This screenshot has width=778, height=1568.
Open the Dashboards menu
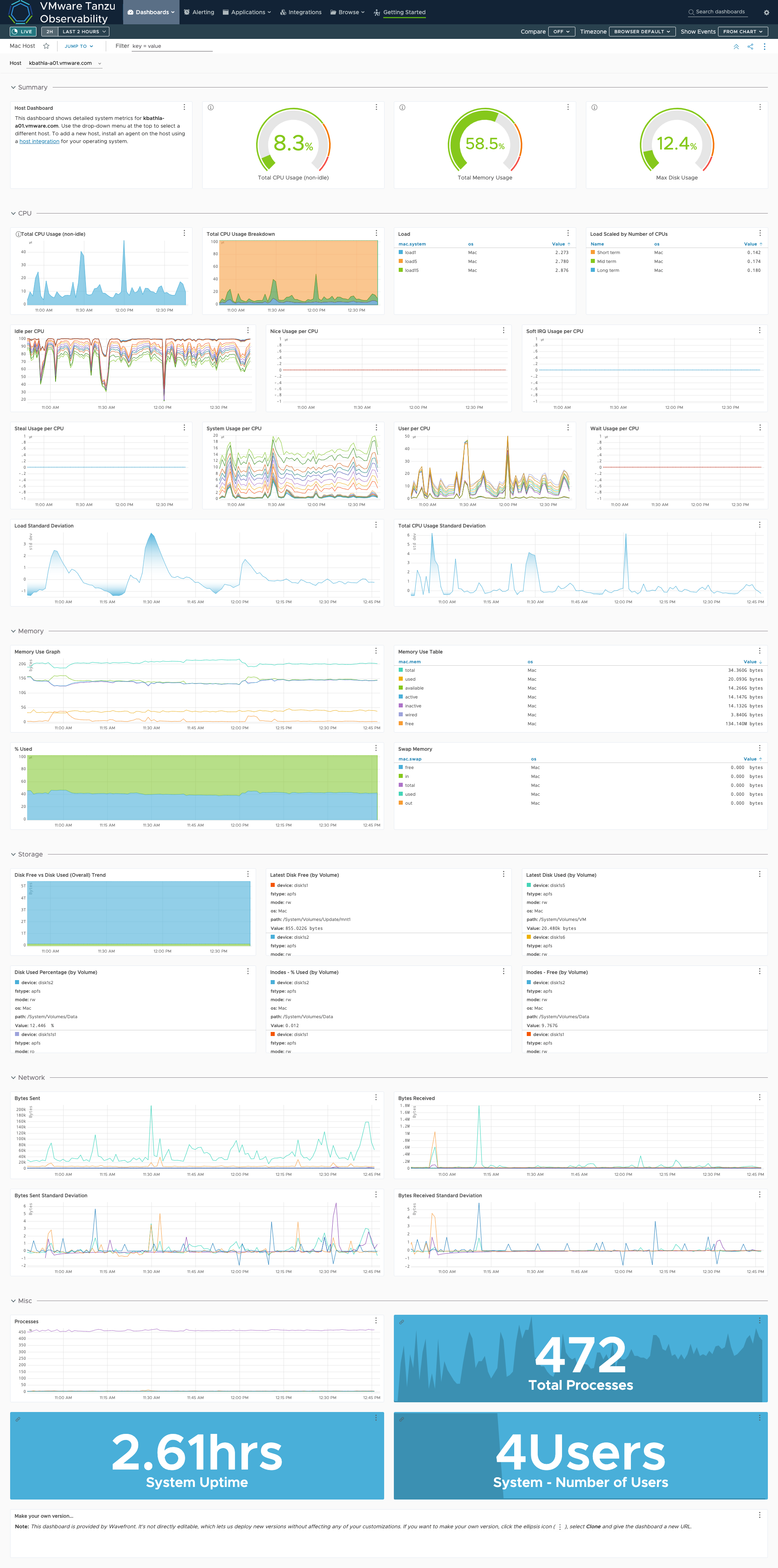click(x=151, y=12)
